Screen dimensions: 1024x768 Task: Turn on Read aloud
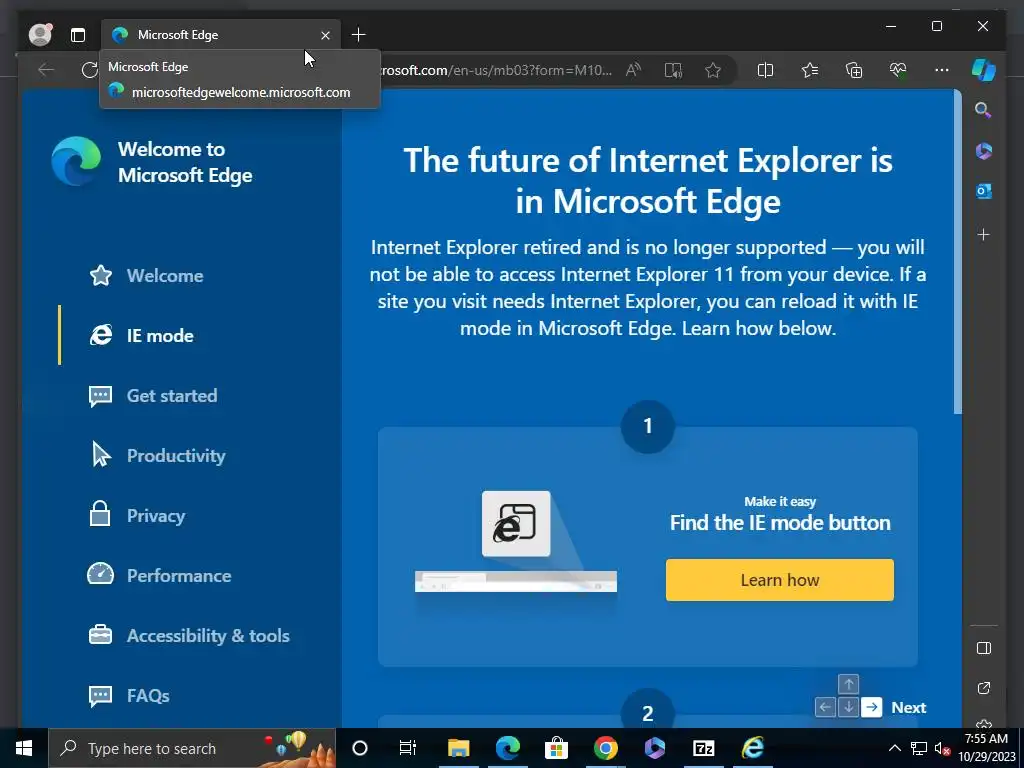[633, 70]
